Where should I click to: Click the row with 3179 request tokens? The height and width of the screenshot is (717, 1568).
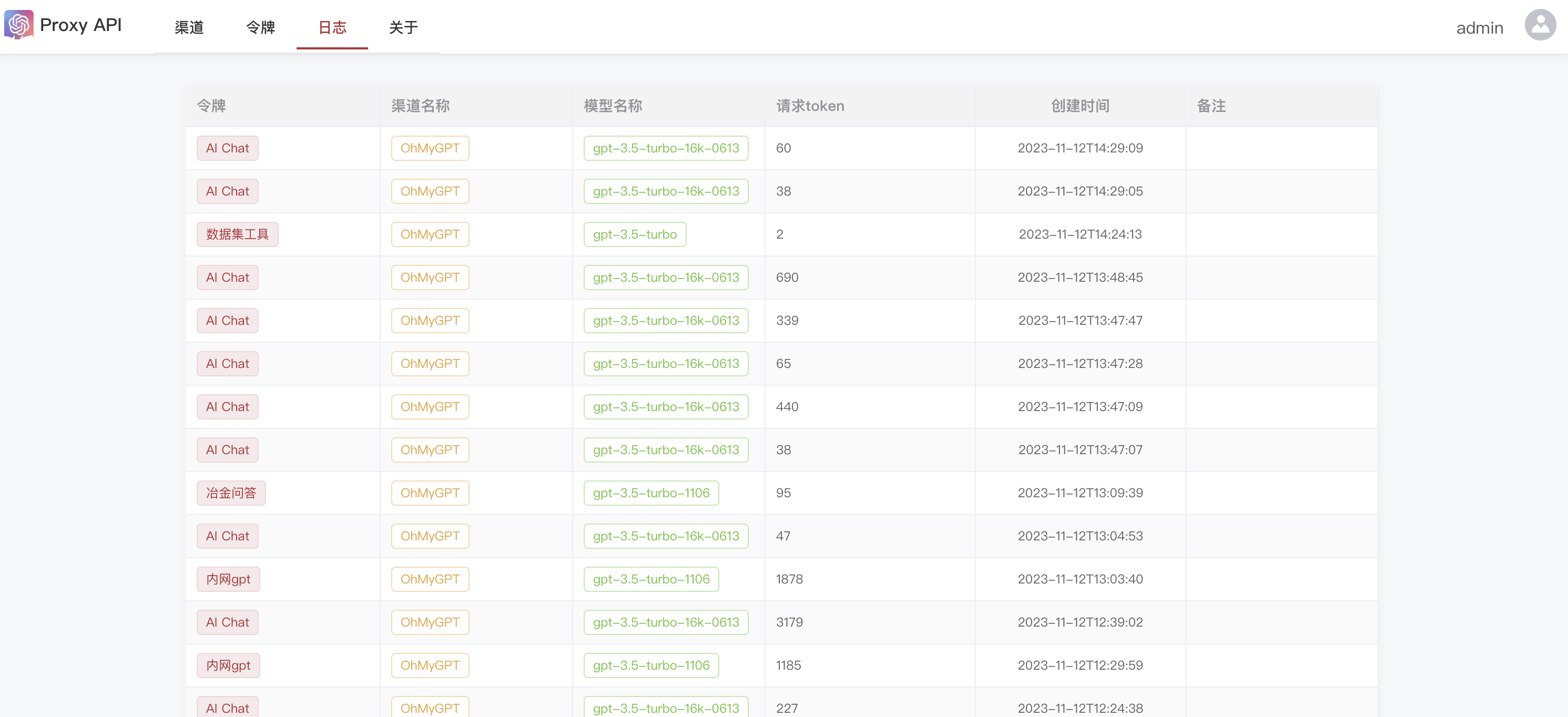coord(789,622)
